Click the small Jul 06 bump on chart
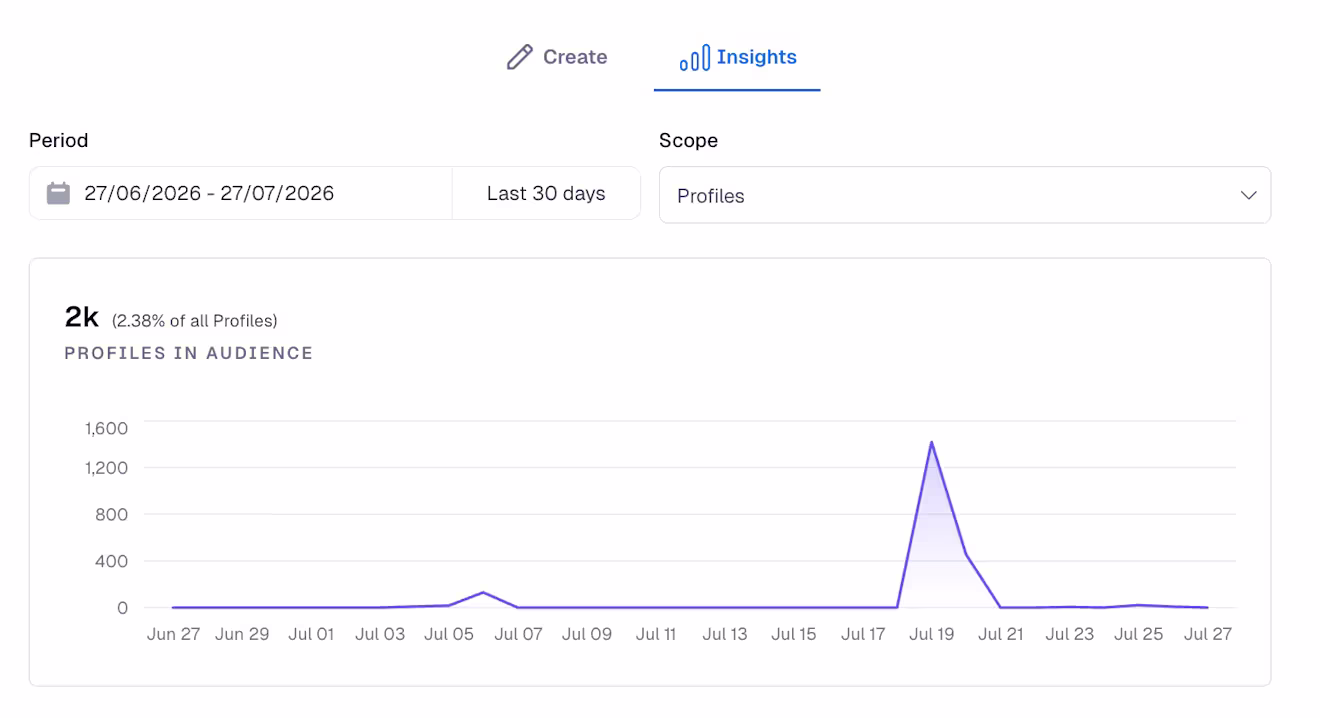This screenshot has height=718, width=1320. [483, 592]
